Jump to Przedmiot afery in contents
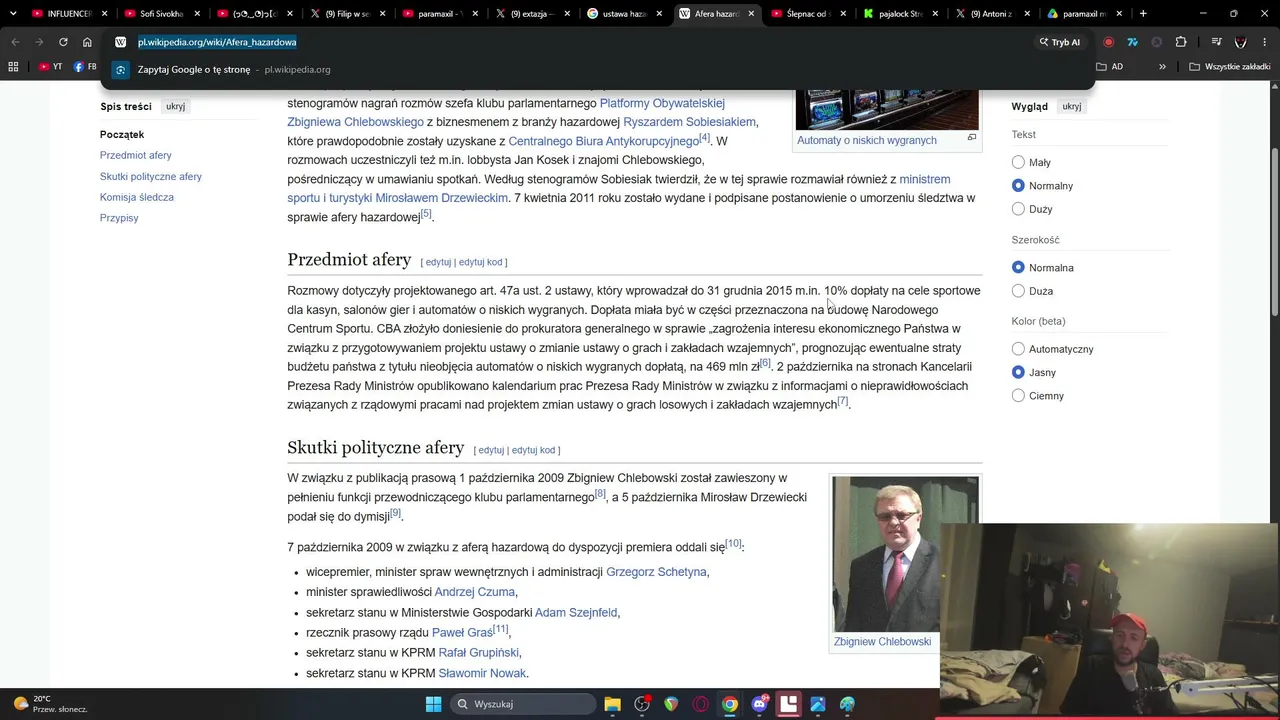 pyautogui.click(x=136, y=155)
